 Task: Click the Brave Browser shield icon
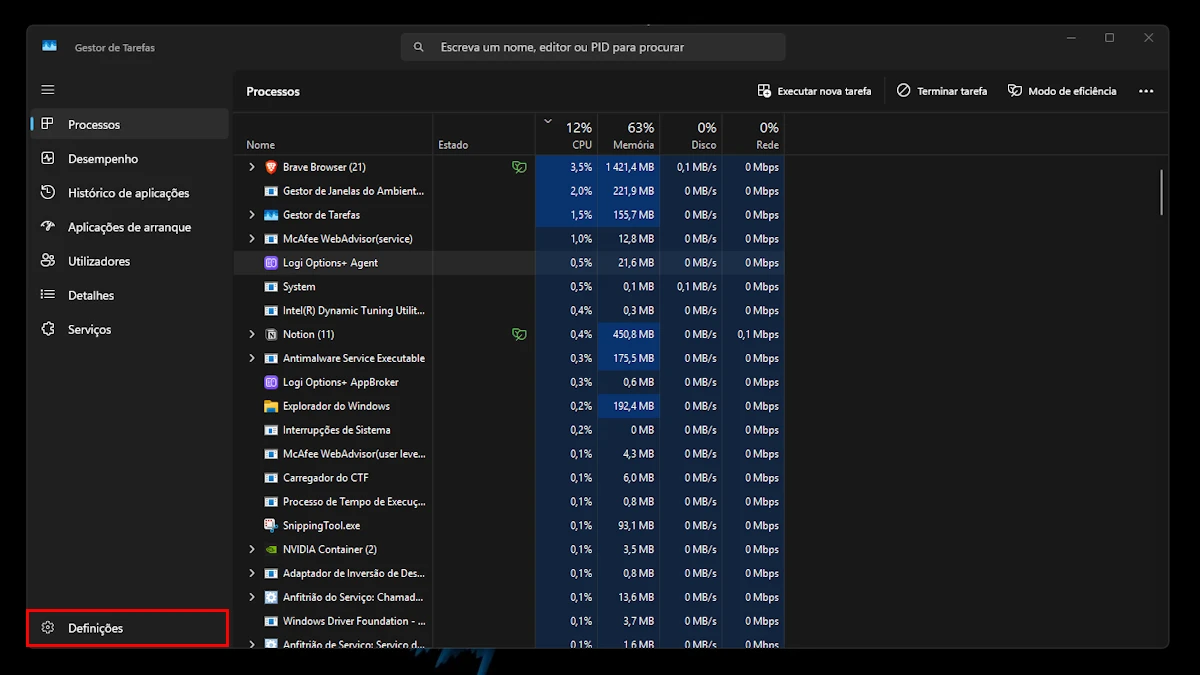coord(271,167)
